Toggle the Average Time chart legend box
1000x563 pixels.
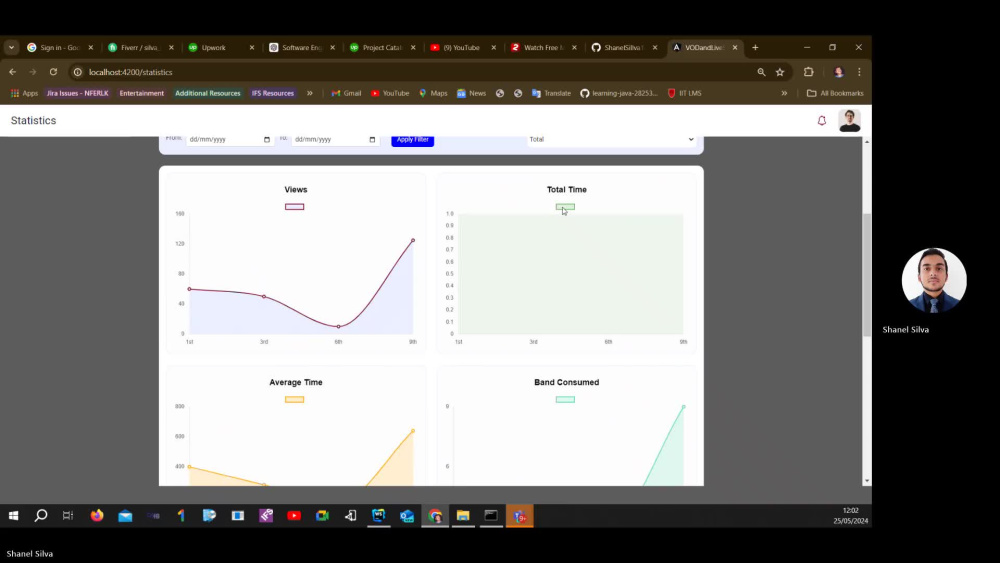pos(295,400)
